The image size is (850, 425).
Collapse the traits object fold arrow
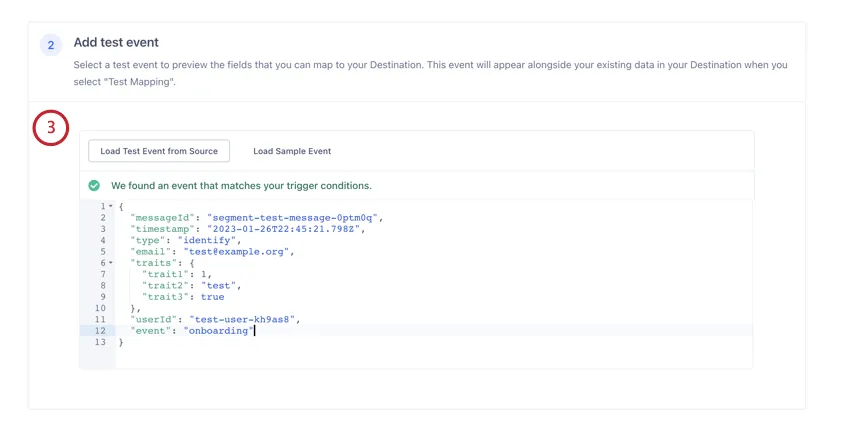tap(110, 263)
